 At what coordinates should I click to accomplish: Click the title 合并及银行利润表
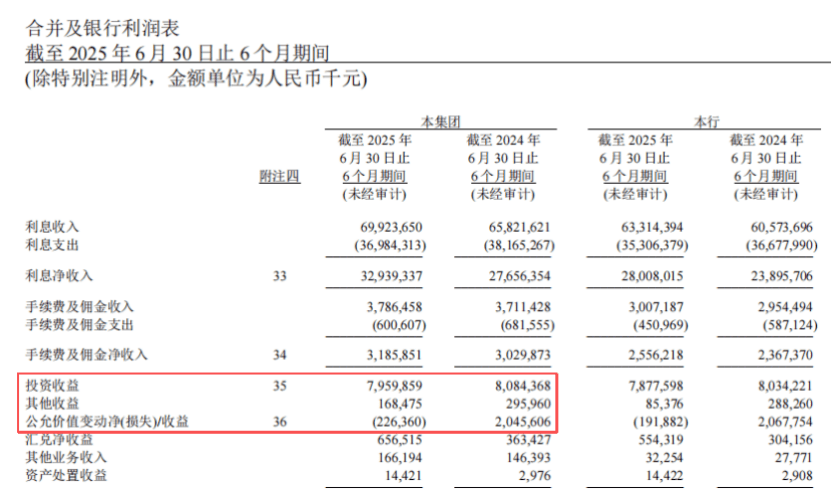click(102, 28)
